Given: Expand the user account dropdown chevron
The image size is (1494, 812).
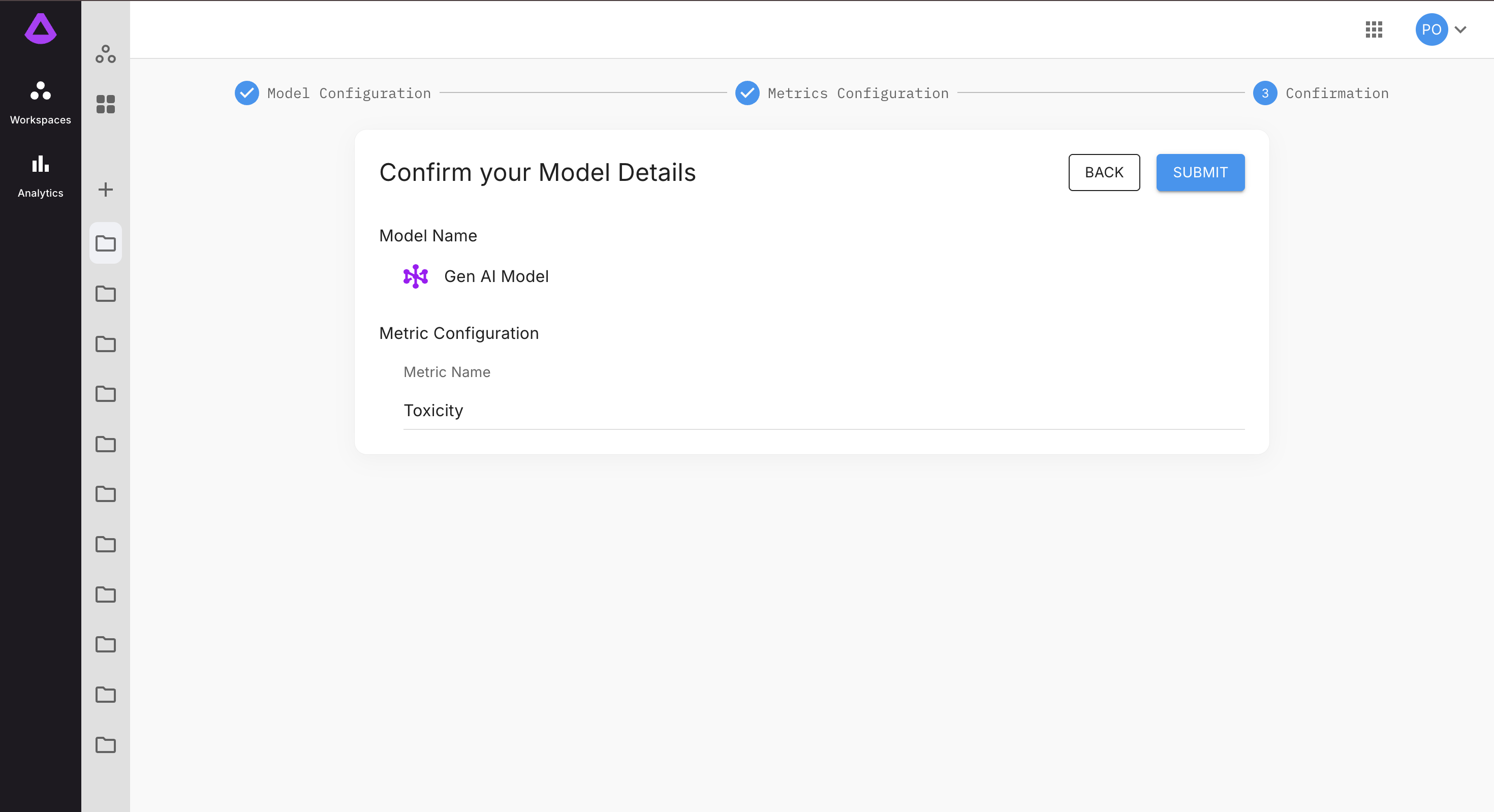Looking at the screenshot, I should pos(1461,29).
